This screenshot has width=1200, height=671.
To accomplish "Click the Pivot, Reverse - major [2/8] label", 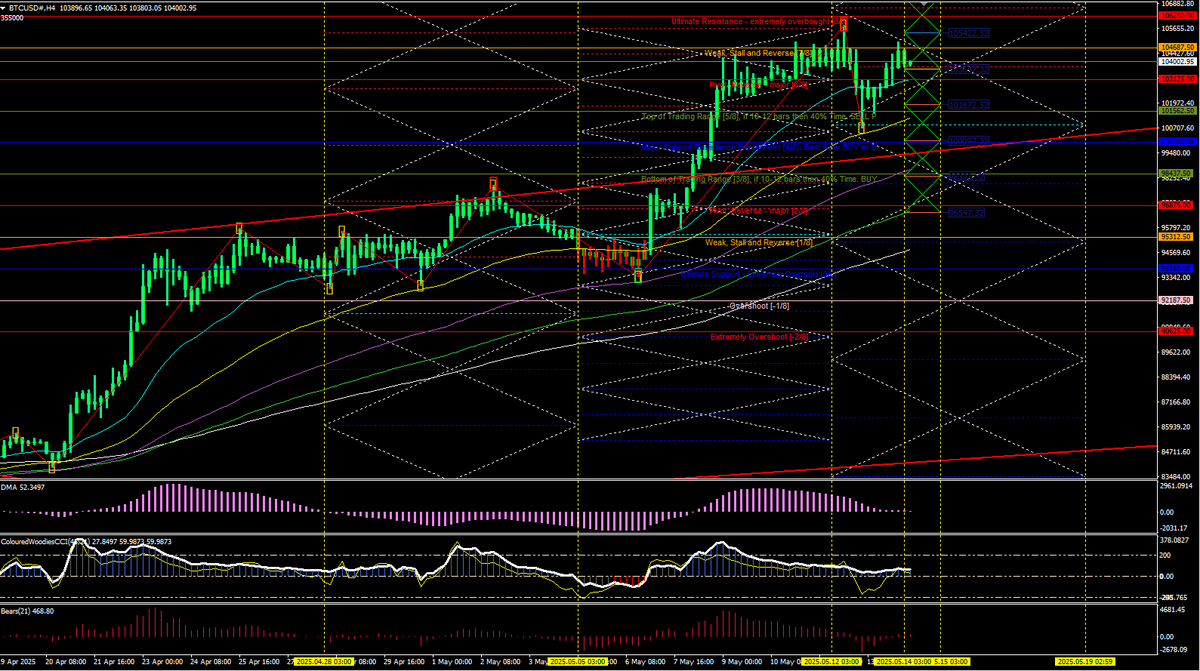I will coord(758,210).
